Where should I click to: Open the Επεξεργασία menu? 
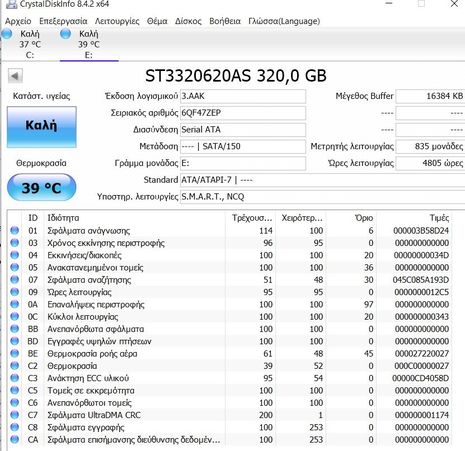pos(63,21)
